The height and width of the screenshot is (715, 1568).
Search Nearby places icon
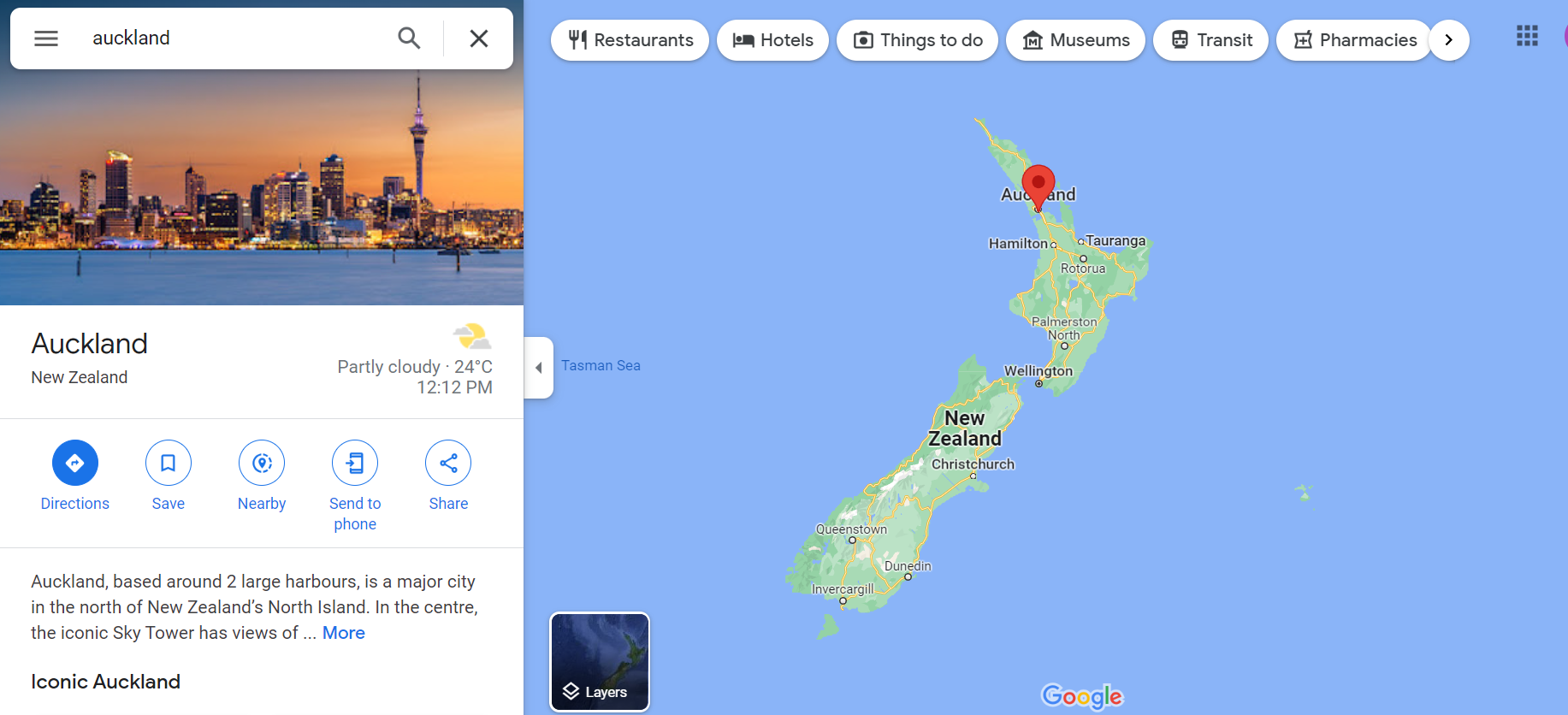pos(262,463)
